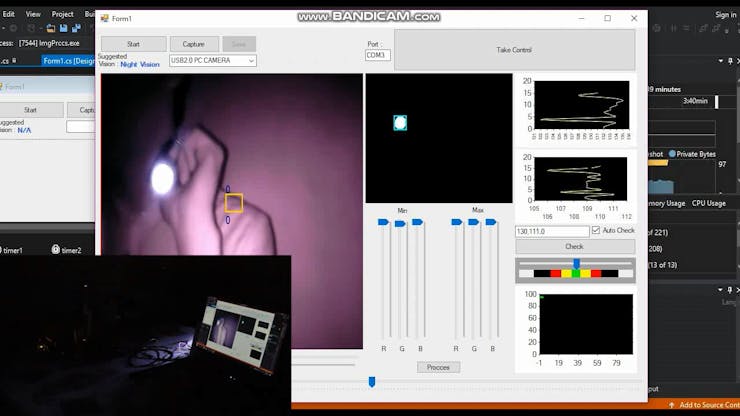Click the lock icon on the .cs tab
Image resolution: width=740 pixels, height=416 pixels.
click(14, 60)
